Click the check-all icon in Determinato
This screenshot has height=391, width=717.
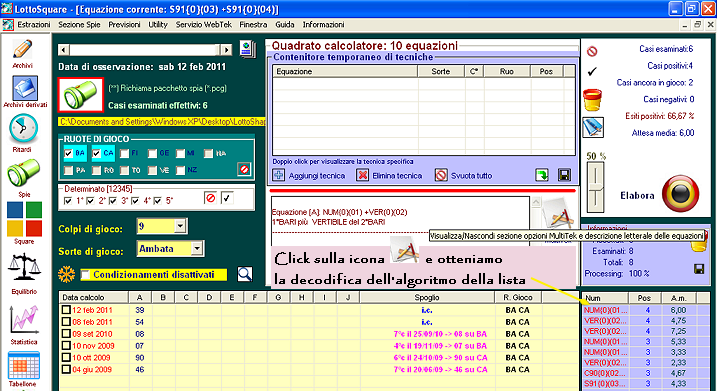[227, 198]
